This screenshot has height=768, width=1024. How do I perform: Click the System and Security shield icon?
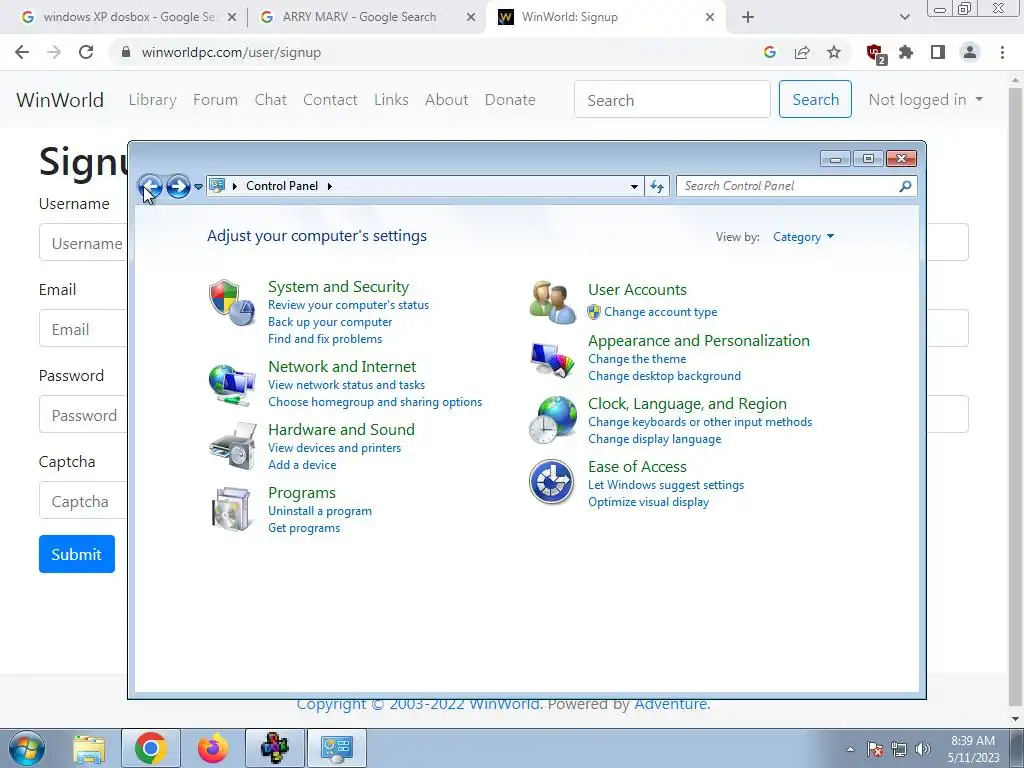[232, 303]
